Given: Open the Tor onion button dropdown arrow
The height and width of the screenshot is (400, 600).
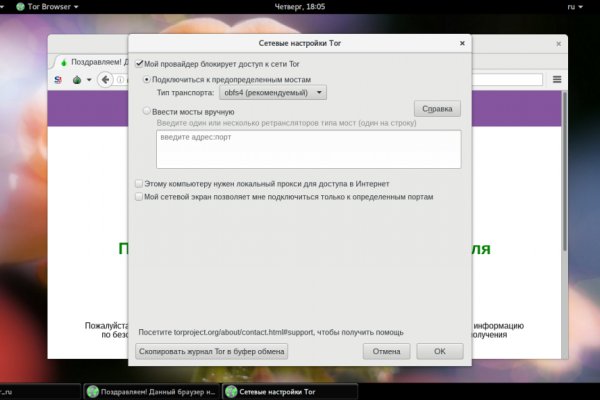Looking at the screenshot, I should pyautogui.click(x=88, y=80).
